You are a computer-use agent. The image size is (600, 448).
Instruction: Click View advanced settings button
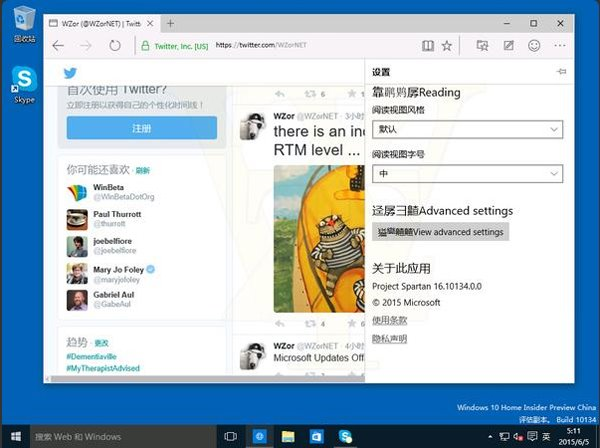440,232
